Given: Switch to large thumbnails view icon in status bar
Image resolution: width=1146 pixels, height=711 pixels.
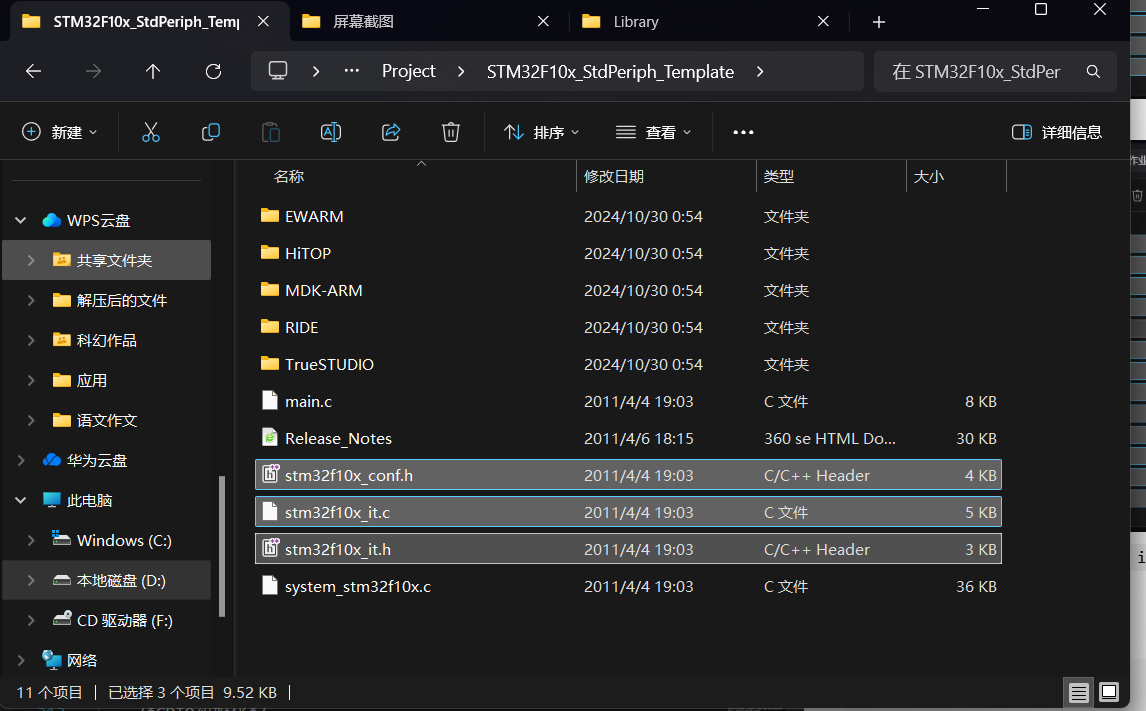Looking at the screenshot, I should pyautogui.click(x=1109, y=692).
